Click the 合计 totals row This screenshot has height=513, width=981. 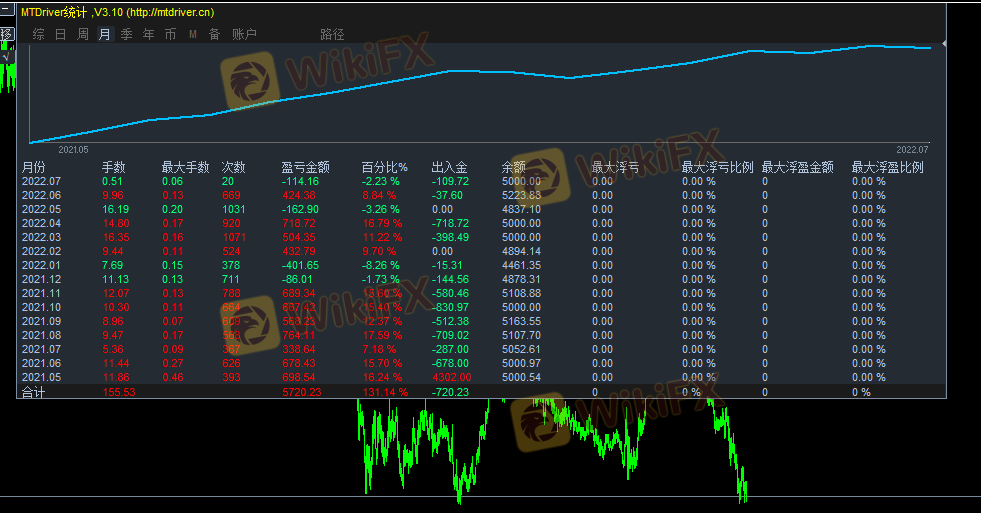(x=34, y=393)
